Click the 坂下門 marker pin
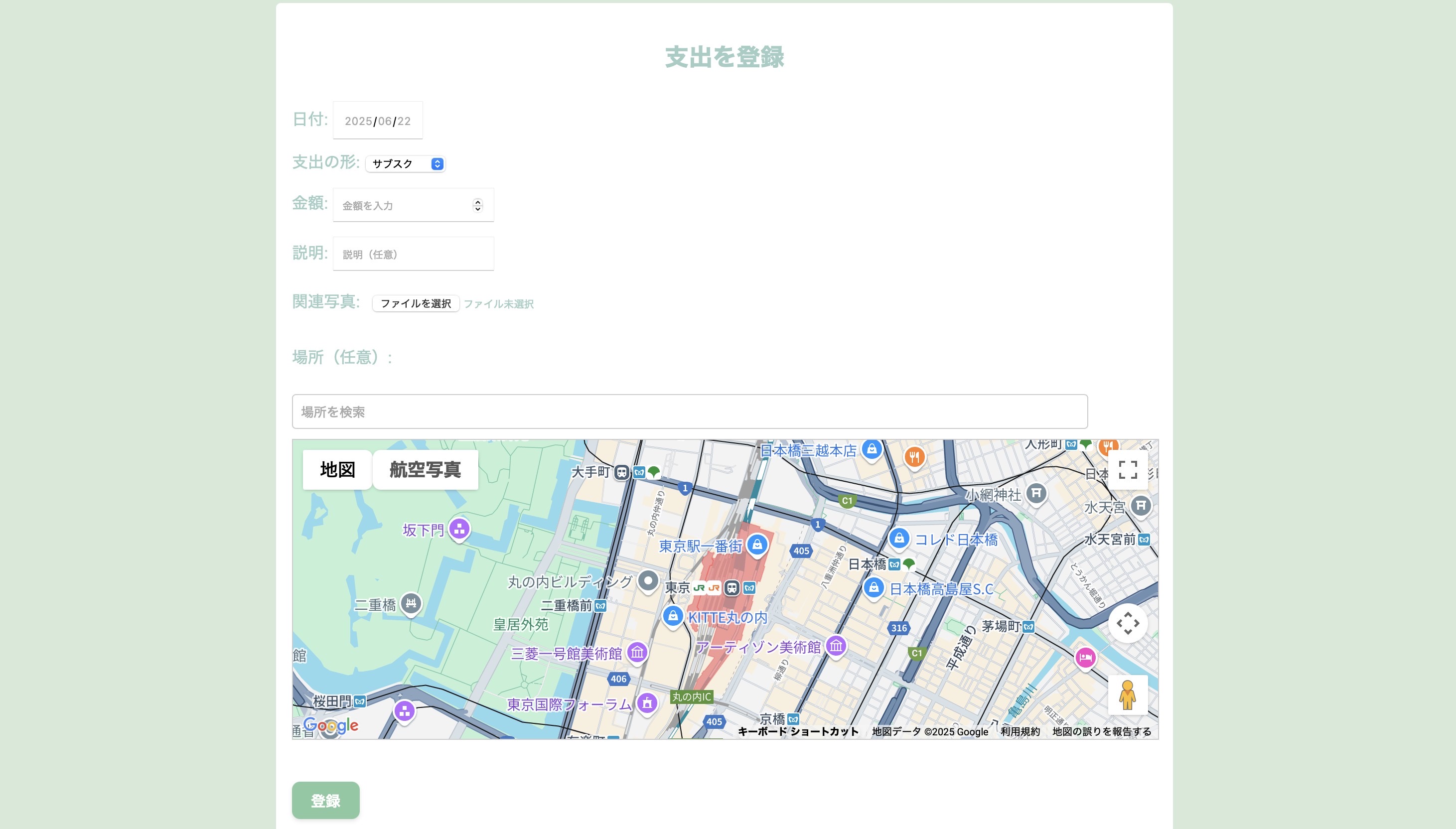1456x829 pixels. pyautogui.click(x=459, y=530)
